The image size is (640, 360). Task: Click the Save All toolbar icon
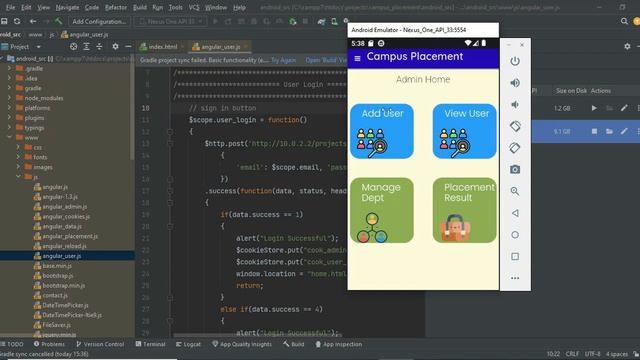(4, 21)
